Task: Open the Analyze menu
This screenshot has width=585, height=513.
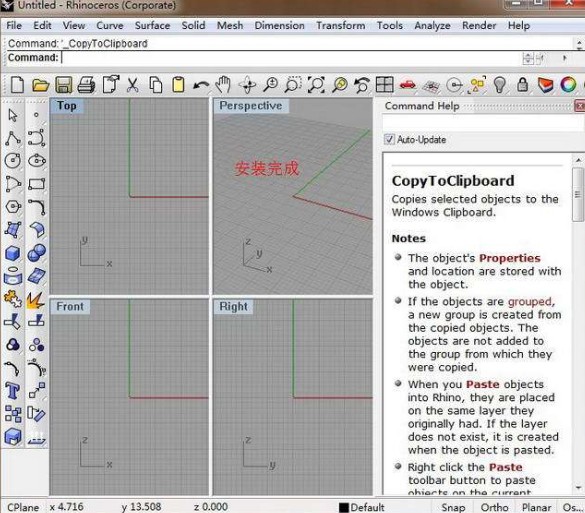Action: [432, 25]
